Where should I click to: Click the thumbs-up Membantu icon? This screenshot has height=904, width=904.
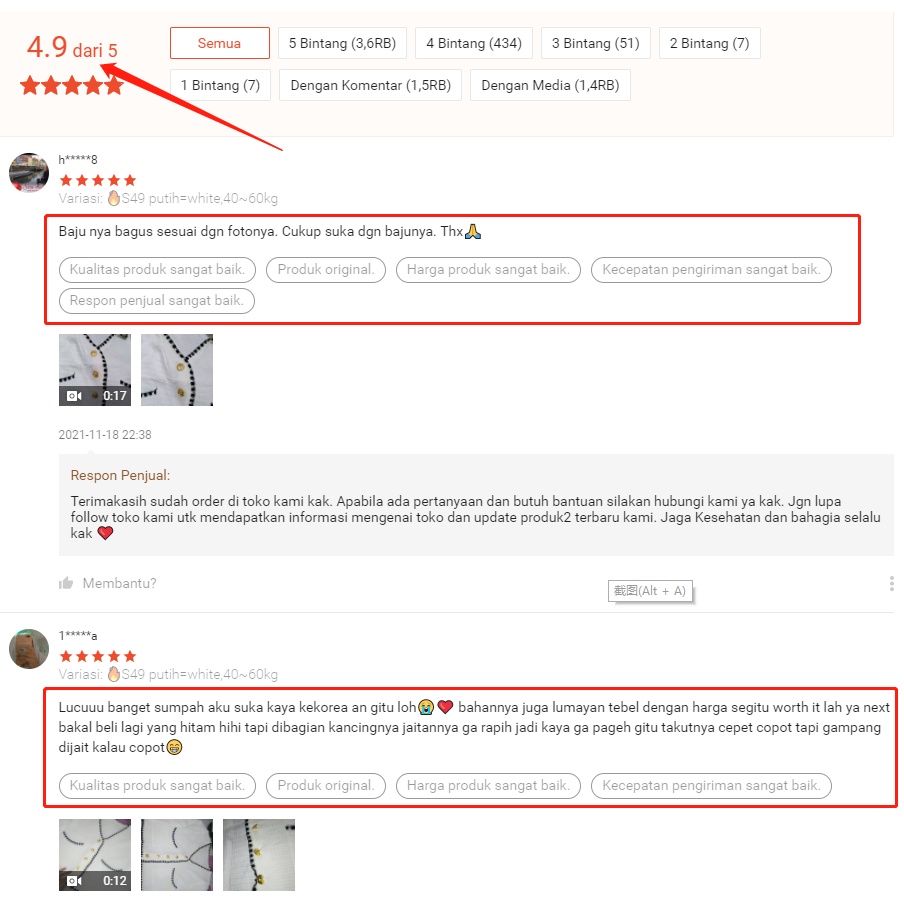(x=66, y=583)
